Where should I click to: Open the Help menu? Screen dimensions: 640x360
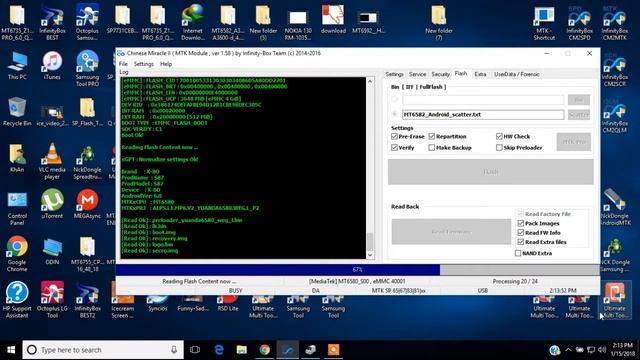166,64
